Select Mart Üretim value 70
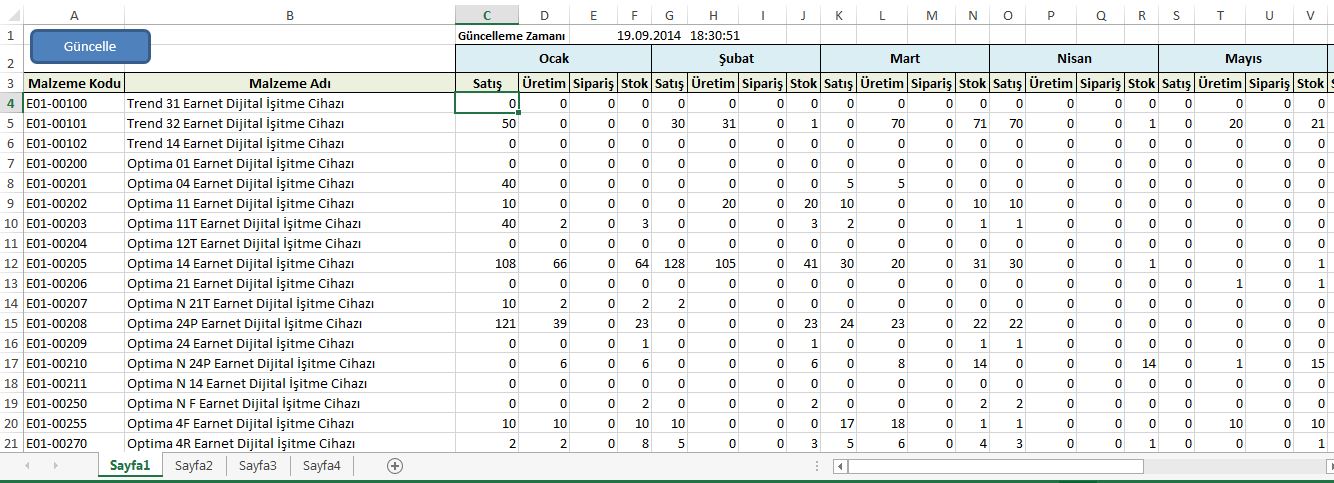The height and width of the screenshot is (483, 1334). point(882,123)
